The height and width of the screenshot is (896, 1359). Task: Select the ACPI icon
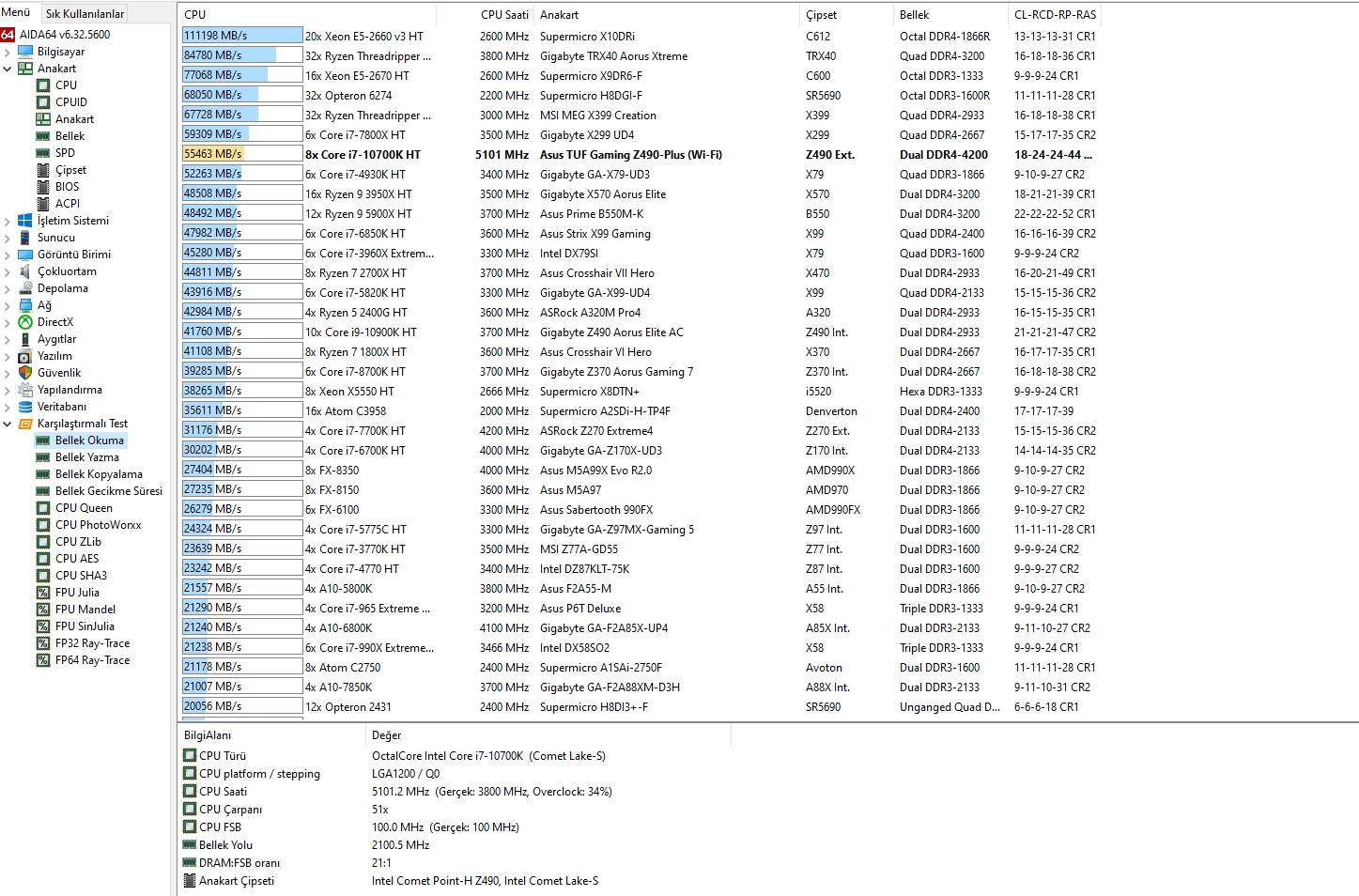point(43,204)
